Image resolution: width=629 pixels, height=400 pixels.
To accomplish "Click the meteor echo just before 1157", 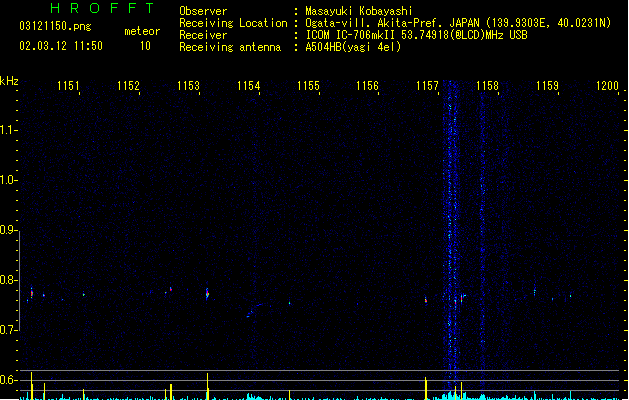I will click(x=426, y=300).
